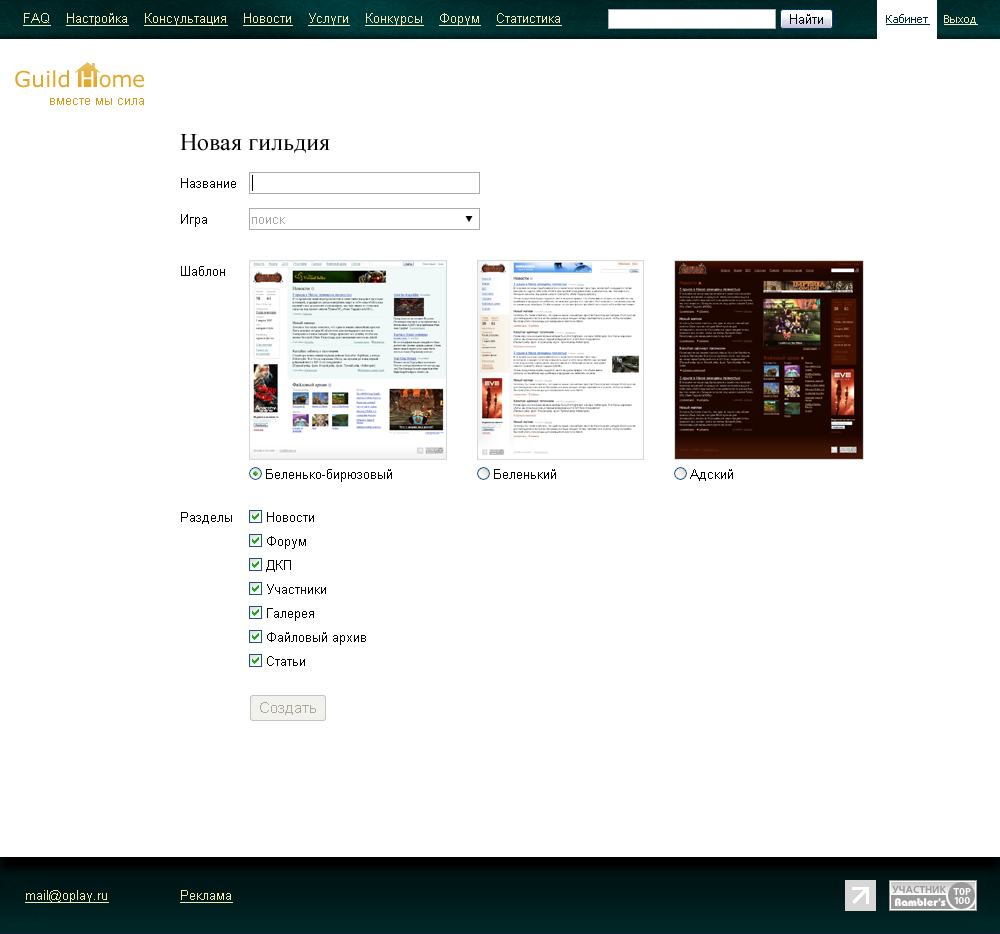Disable the Галерея section checkbox
Image resolution: width=1000 pixels, height=934 pixels.
coord(255,613)
